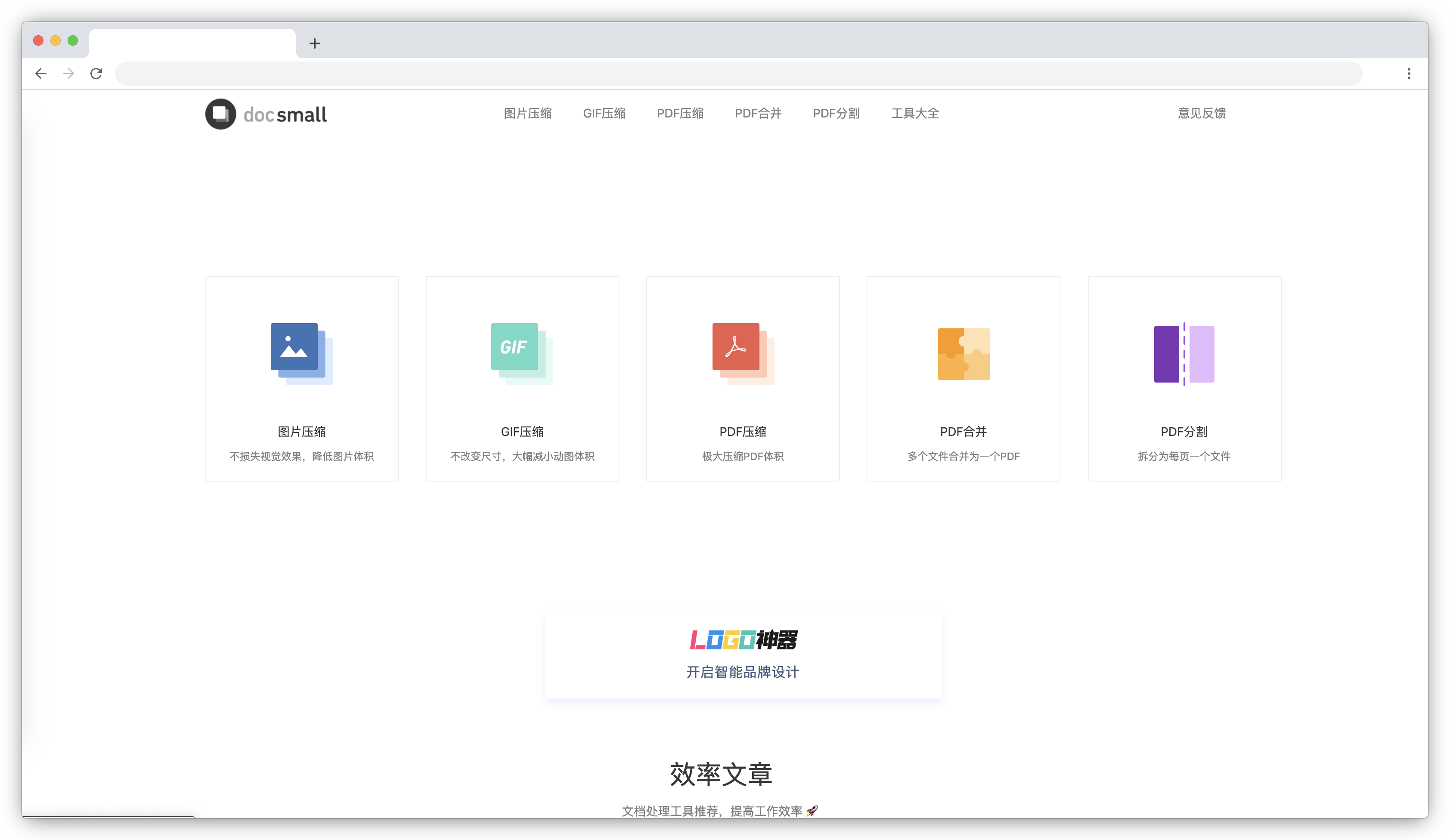Open the browser three-dot menu
The height and width of the screenshot is (840, 1450).
point(1409,74)
